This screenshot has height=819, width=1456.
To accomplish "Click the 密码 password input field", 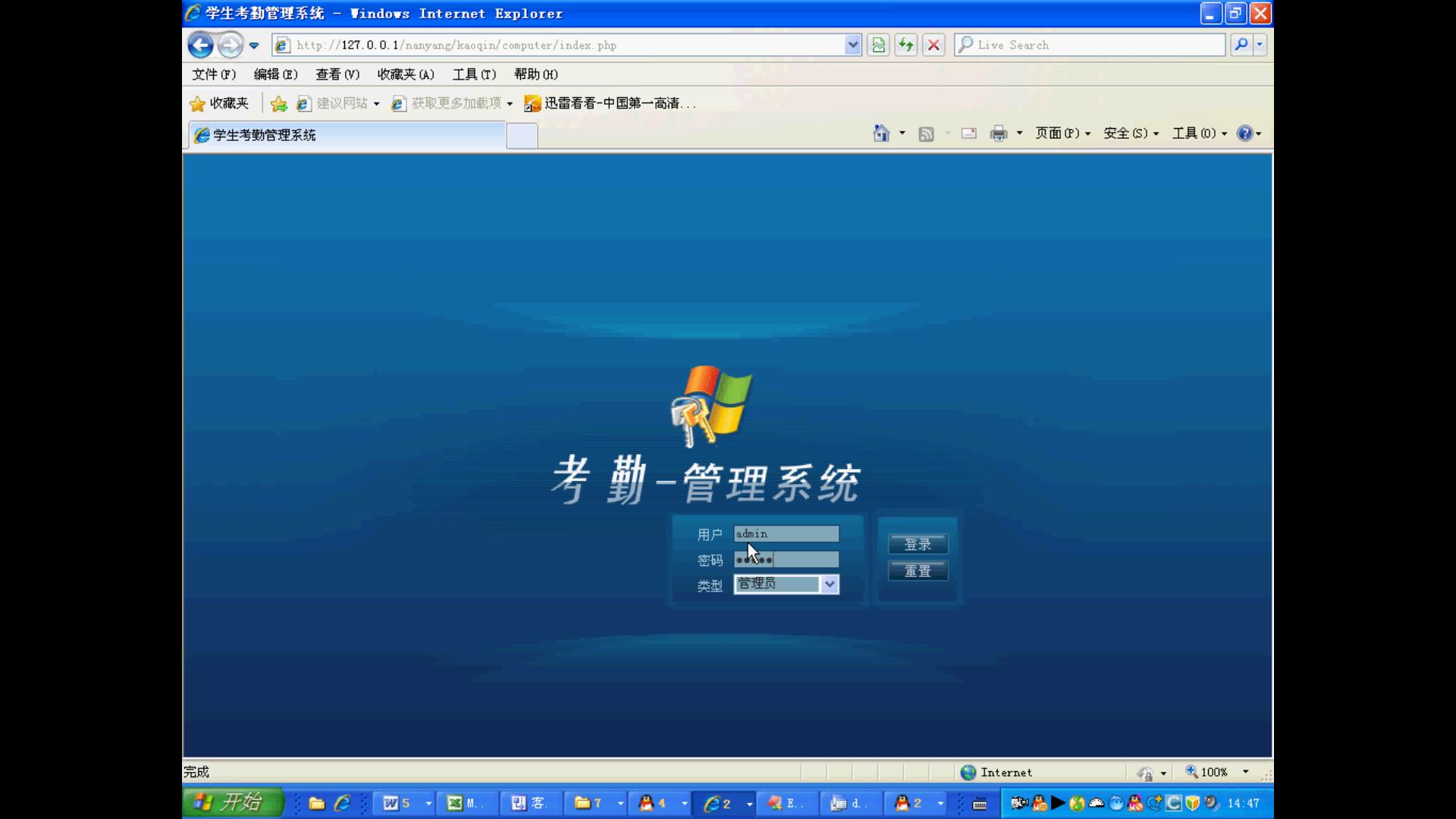I will (786, 560).
